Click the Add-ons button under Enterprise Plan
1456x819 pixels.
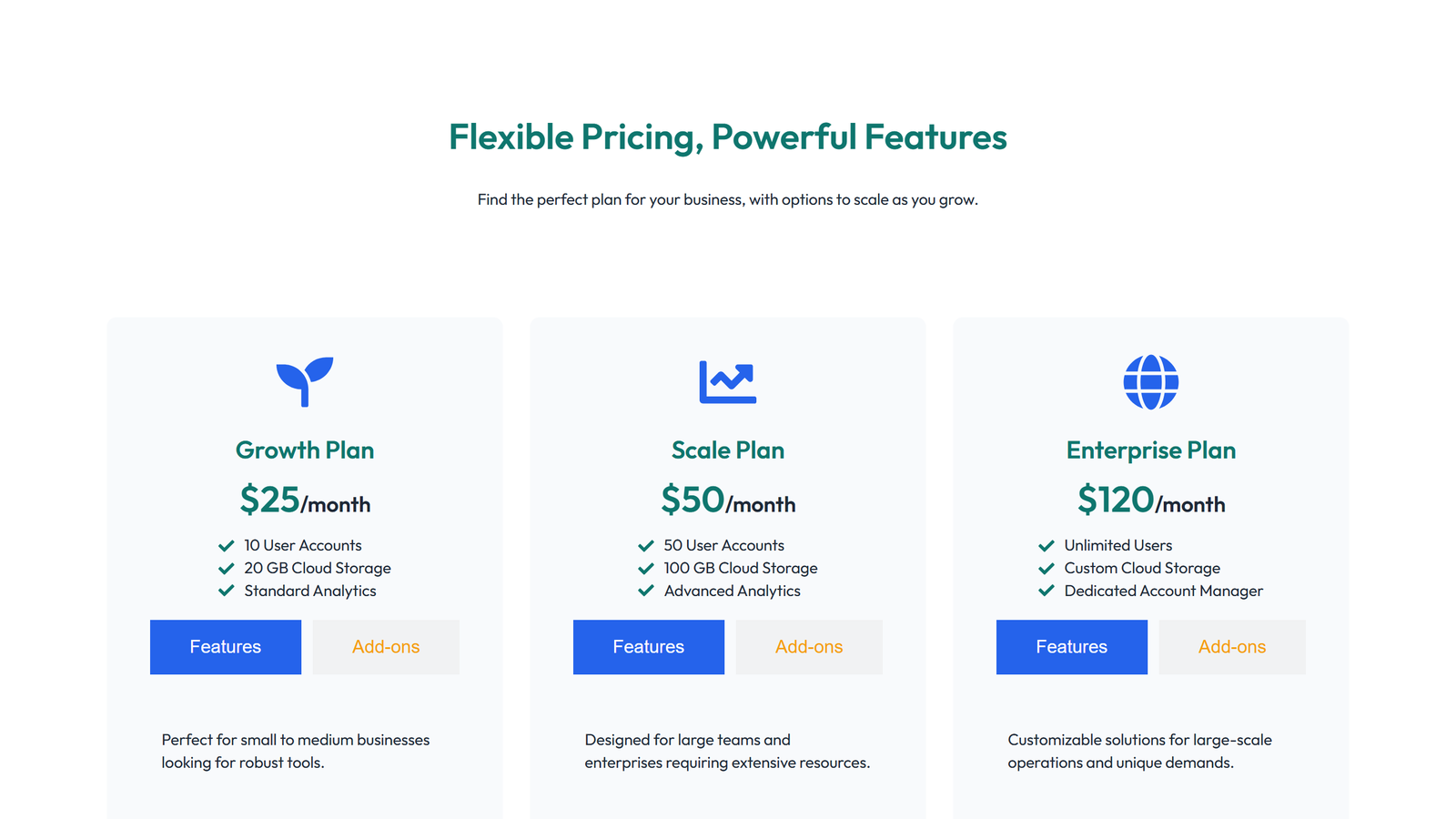click(1232, 647)
